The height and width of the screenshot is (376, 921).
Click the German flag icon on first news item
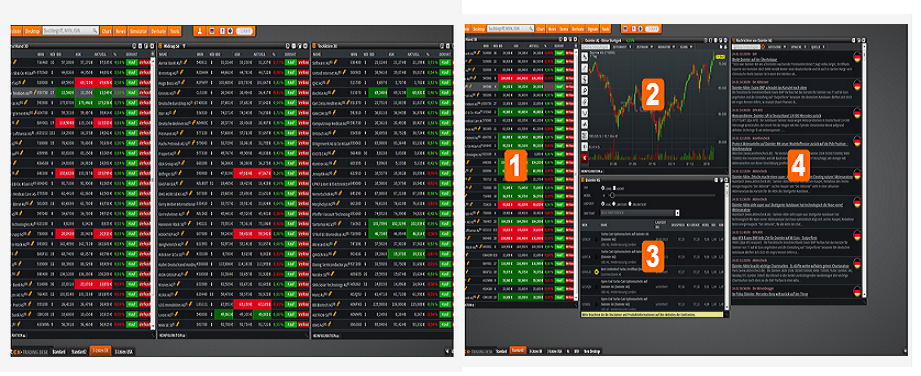tap(857, 57)
